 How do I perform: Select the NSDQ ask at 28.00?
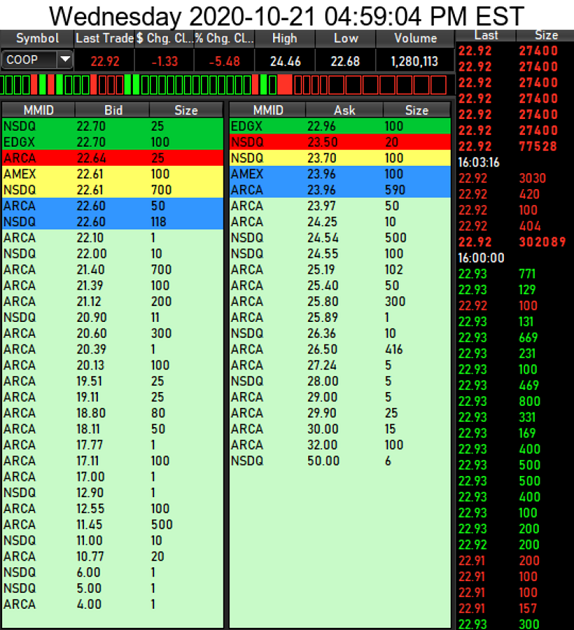(x=340, y=381)
